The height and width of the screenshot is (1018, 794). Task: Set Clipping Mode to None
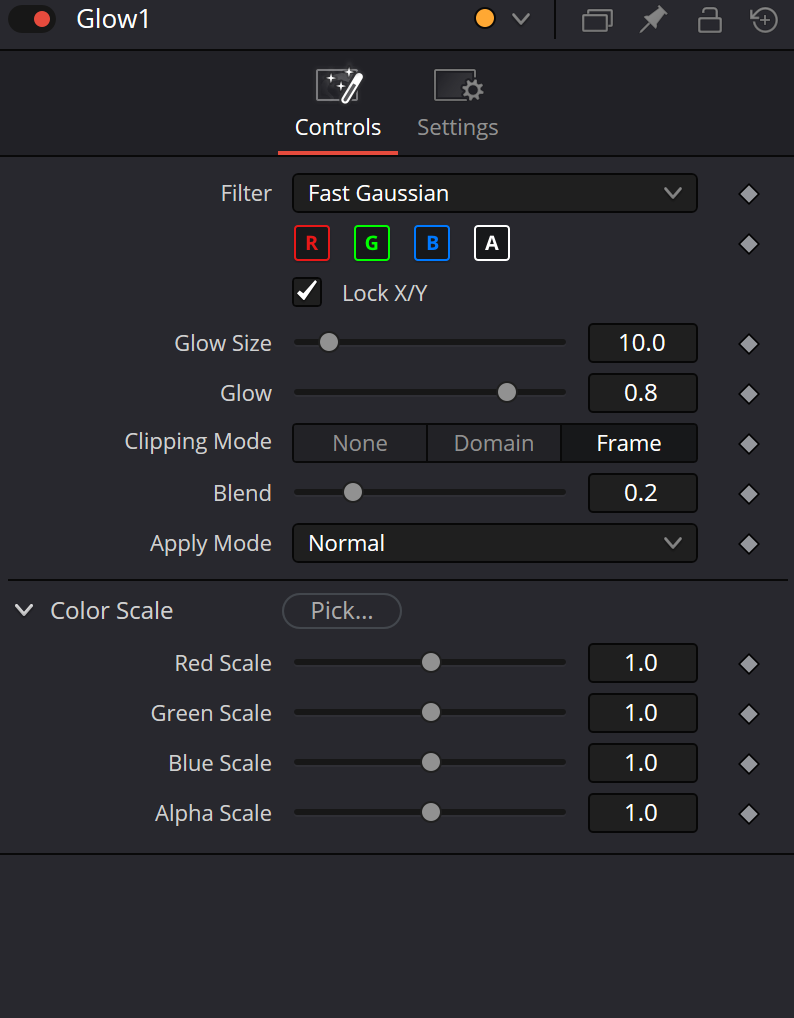(360, 443)
